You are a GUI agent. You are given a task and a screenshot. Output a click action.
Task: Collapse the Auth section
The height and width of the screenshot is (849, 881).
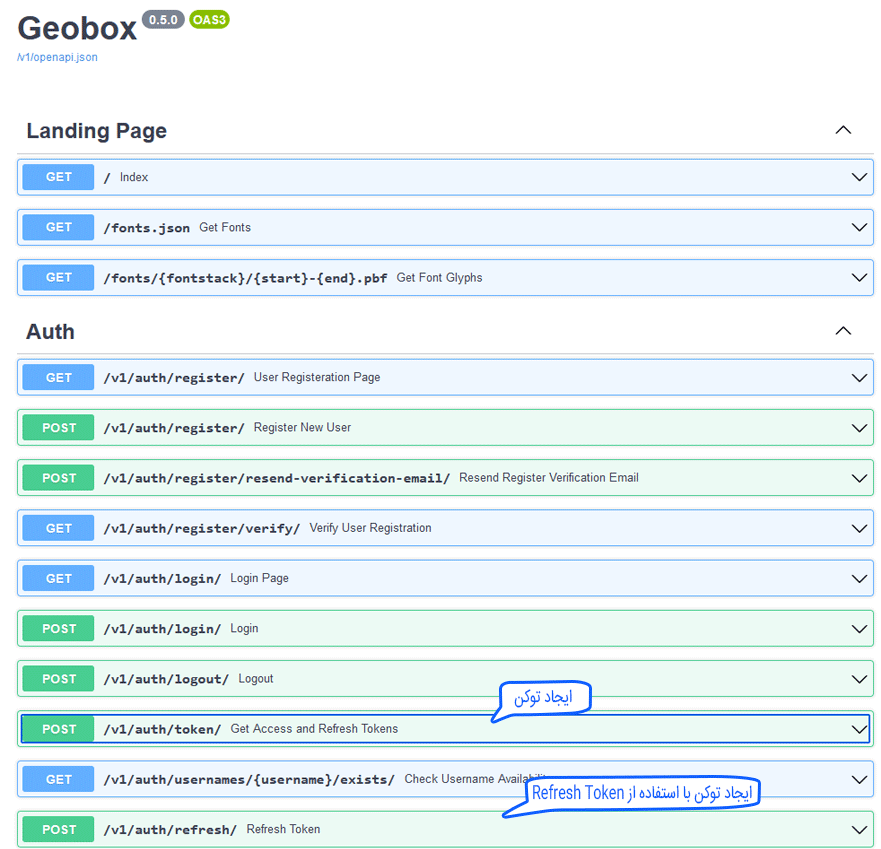(x=843, y=331)
